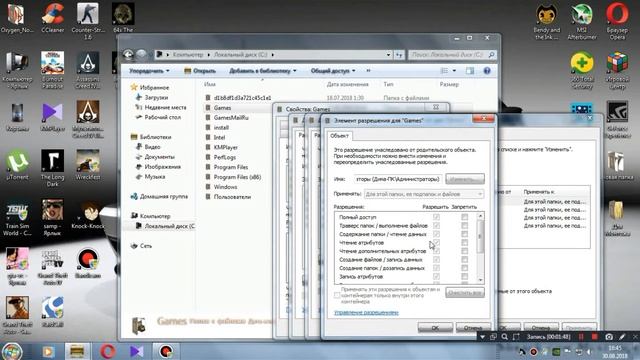Image resolution: width=640 pixels, height=360 pixels.
Task: Click the Имя column header in Explorer
Action: pyautogui.click(x=210, y=84)
